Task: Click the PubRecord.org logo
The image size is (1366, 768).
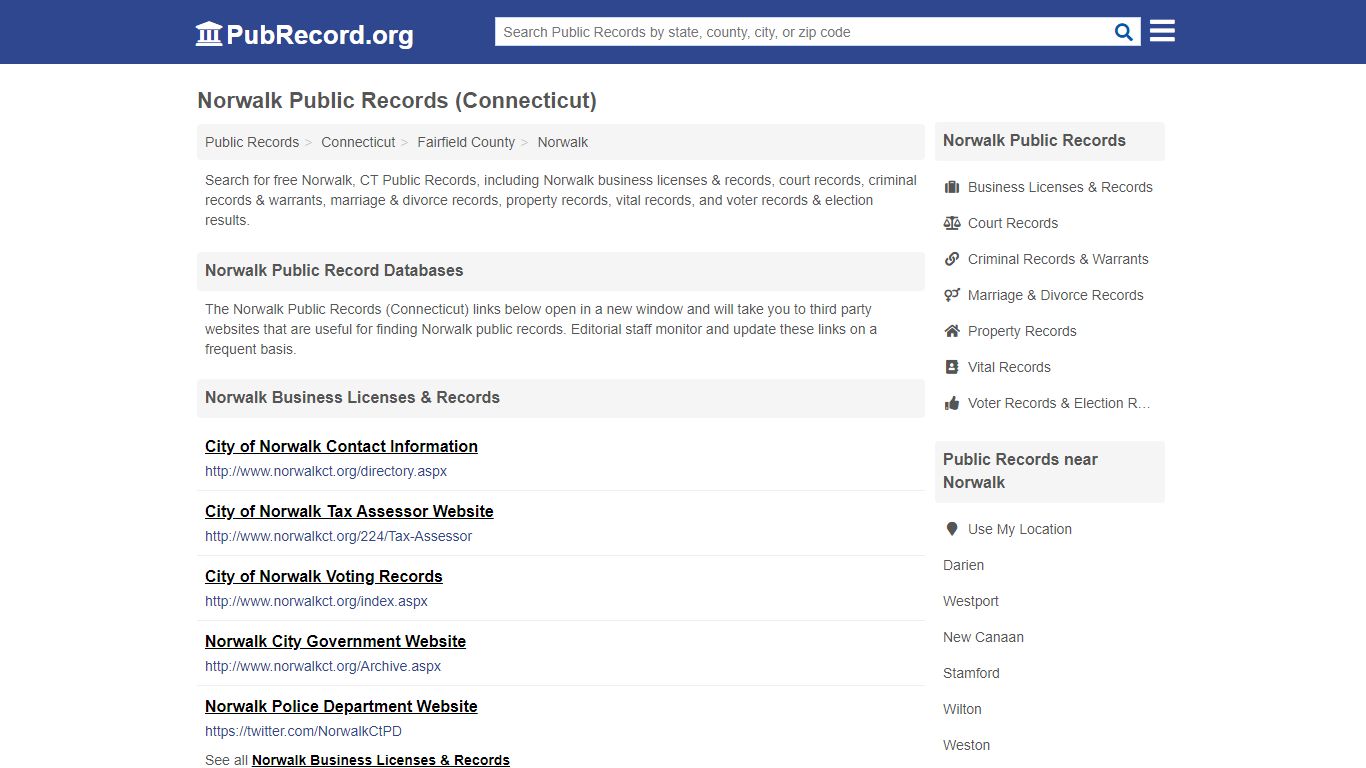Action: (x=304, y=34)
